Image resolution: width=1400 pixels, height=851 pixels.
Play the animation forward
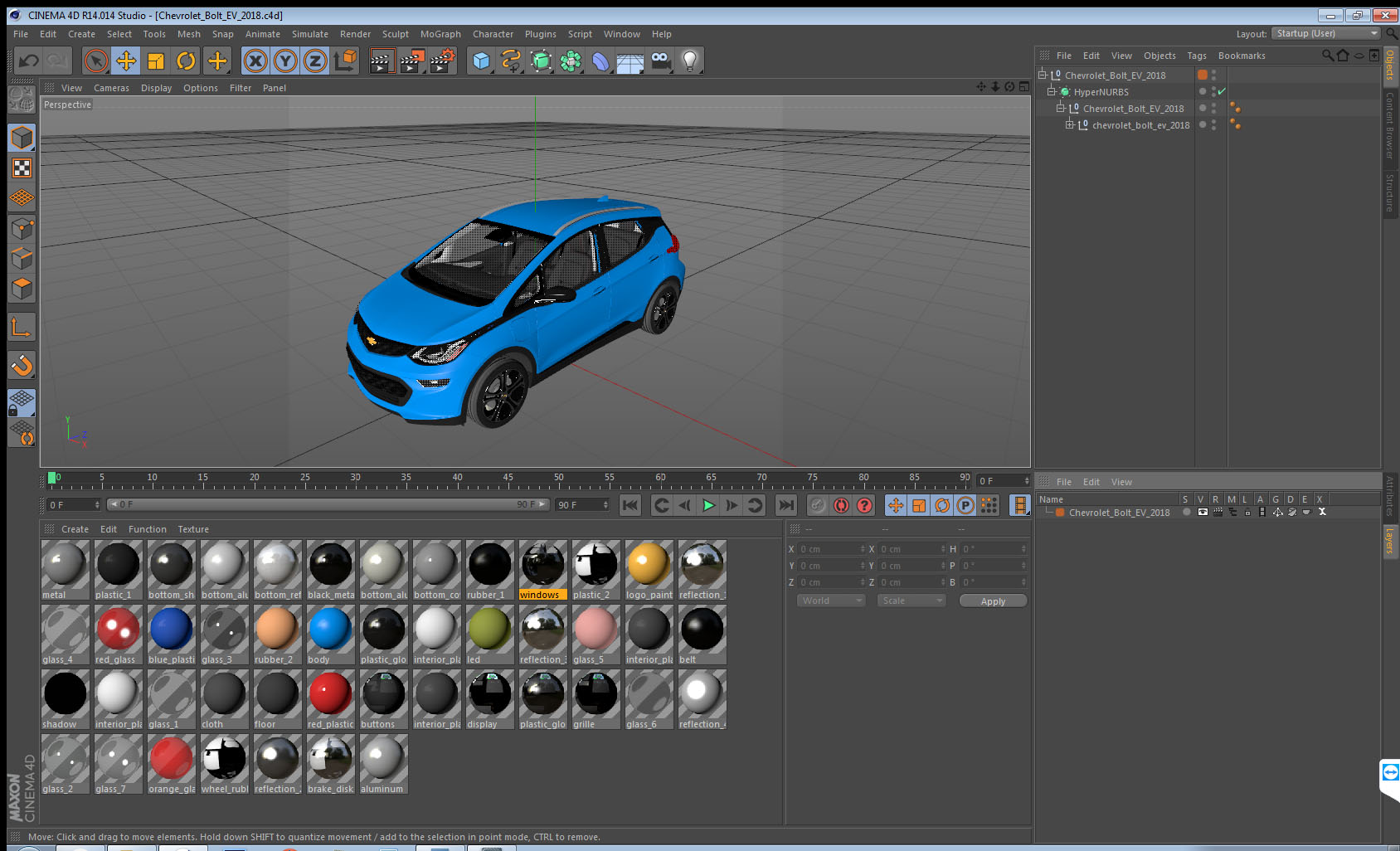[708, 505]
